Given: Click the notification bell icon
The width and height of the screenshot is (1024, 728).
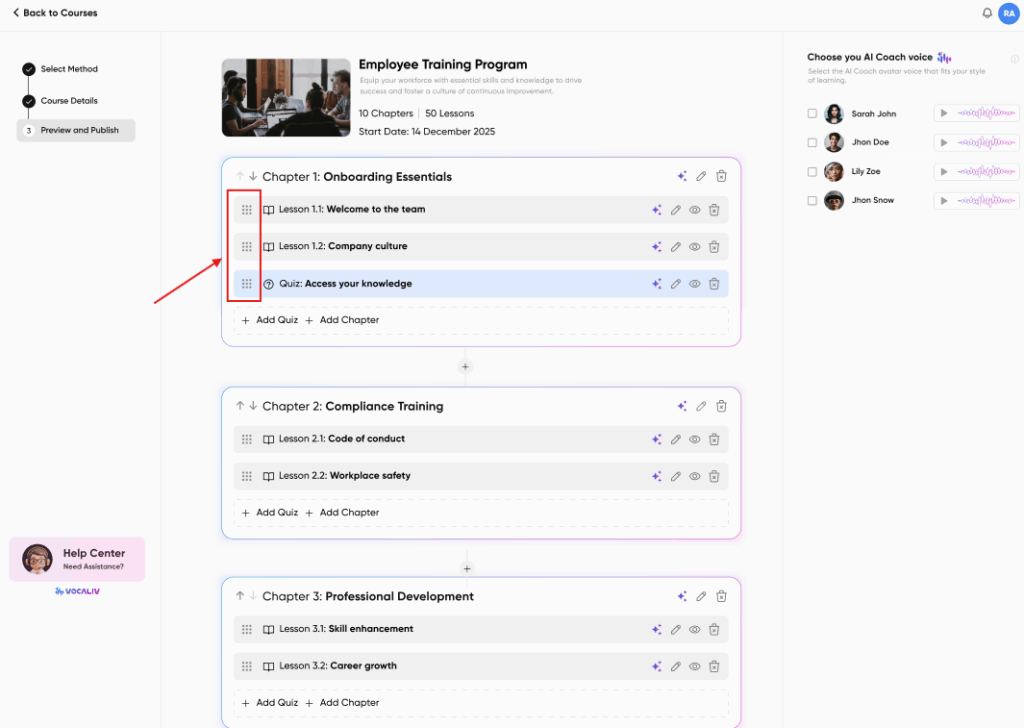Looking at the screenshot, I should 987,13.
